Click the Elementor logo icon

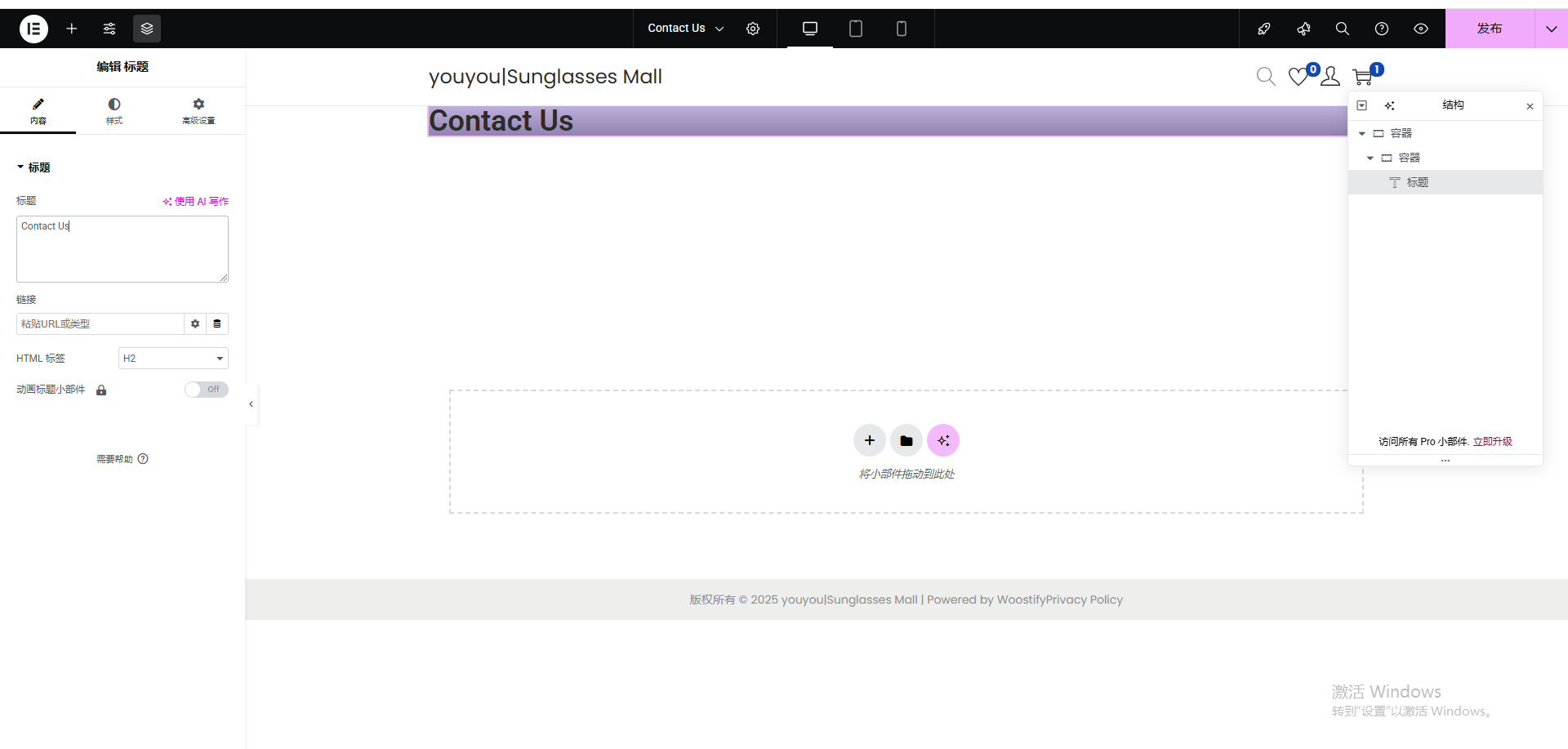click(33, 29)
